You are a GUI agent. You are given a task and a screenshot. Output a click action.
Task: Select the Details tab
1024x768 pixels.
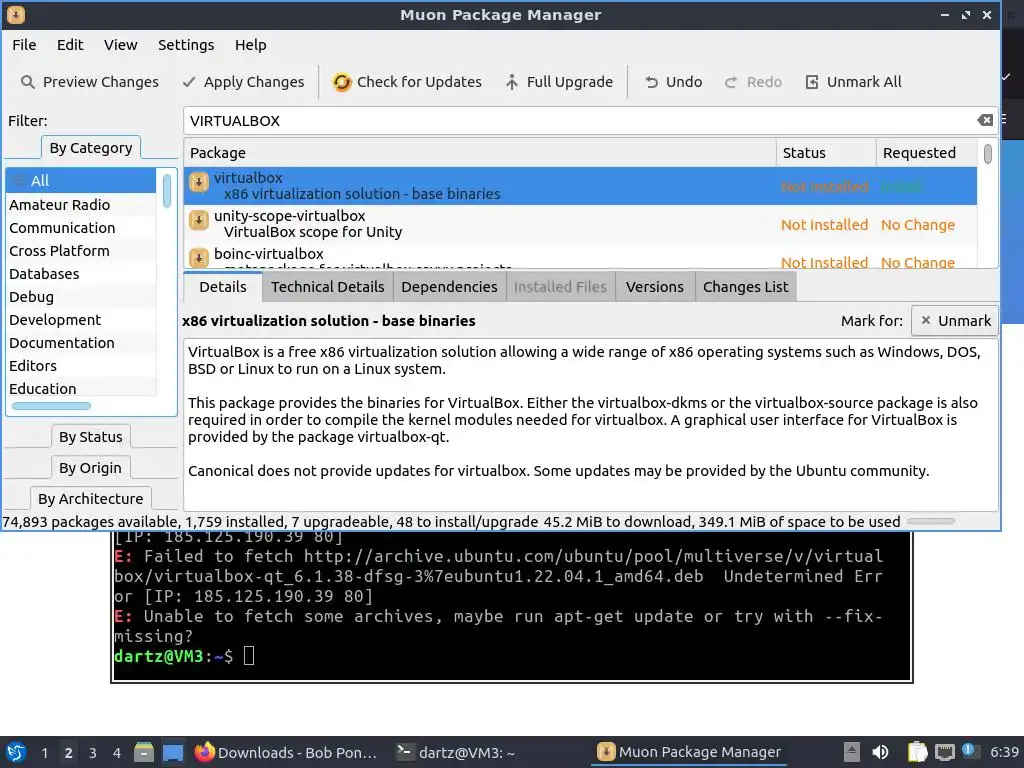tap(223, 287)
